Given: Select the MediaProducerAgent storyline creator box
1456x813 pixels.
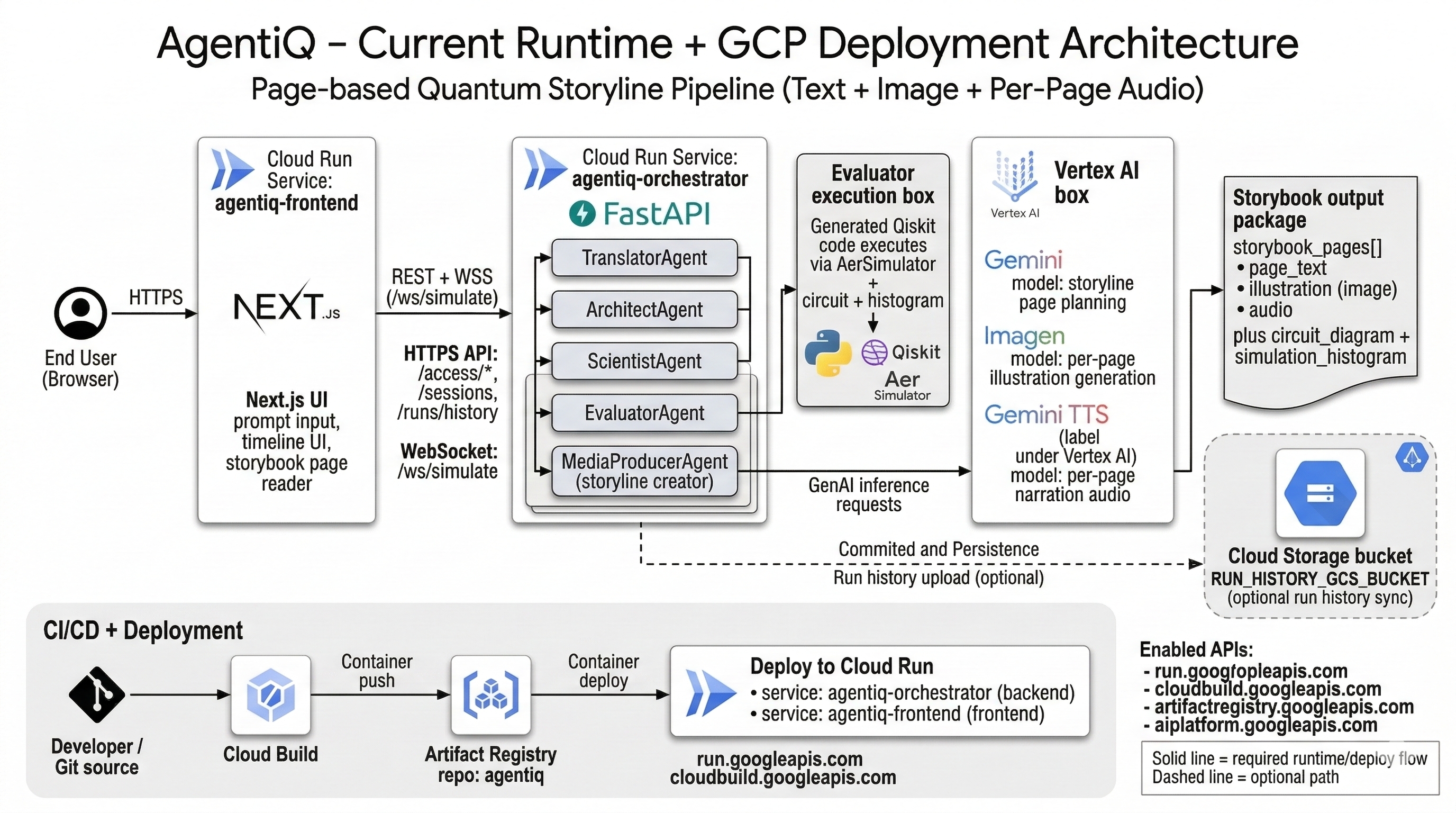Looking at the screenshot, I should click(x=644, y=472).
